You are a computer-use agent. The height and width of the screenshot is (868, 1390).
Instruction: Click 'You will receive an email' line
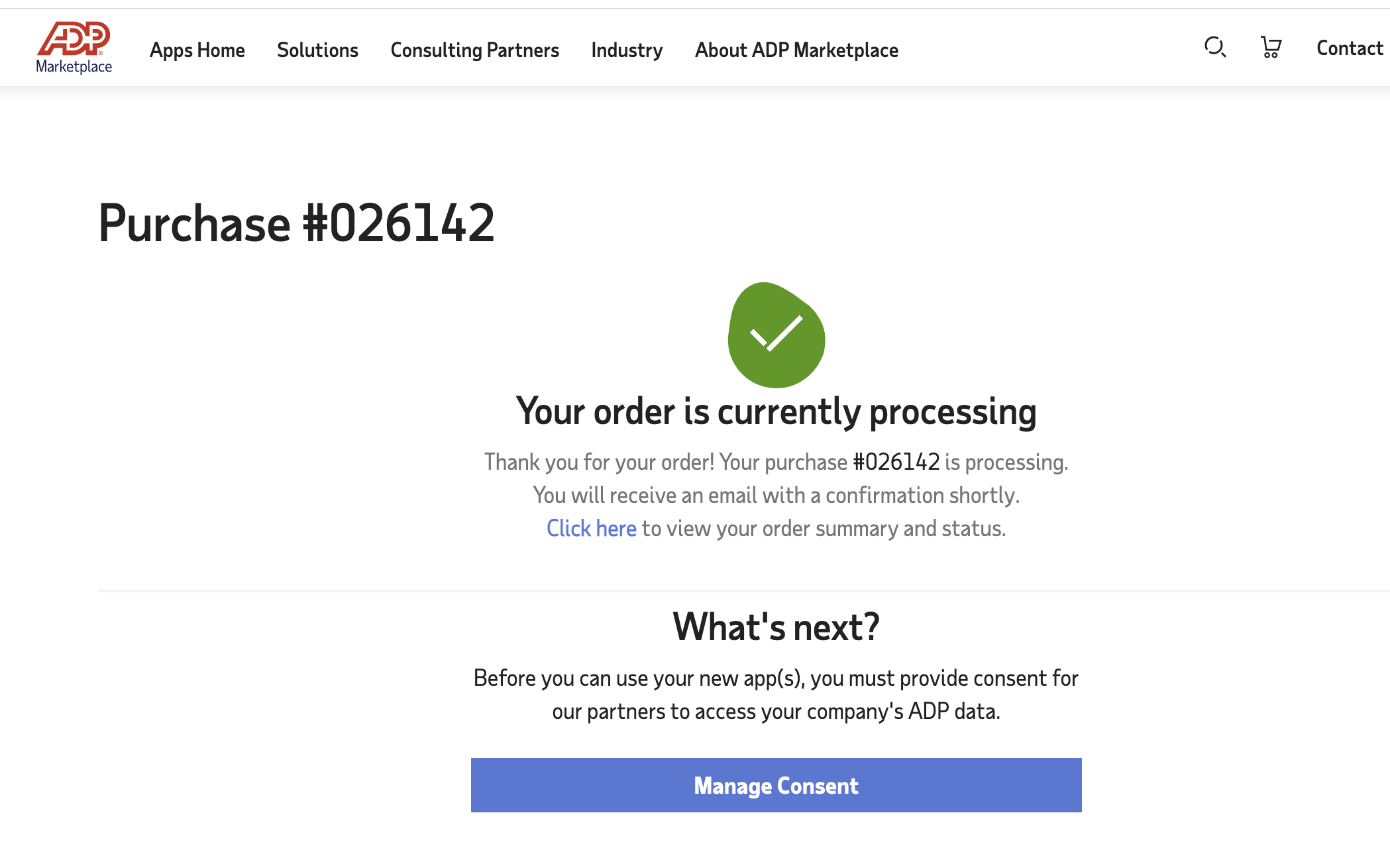776,495
